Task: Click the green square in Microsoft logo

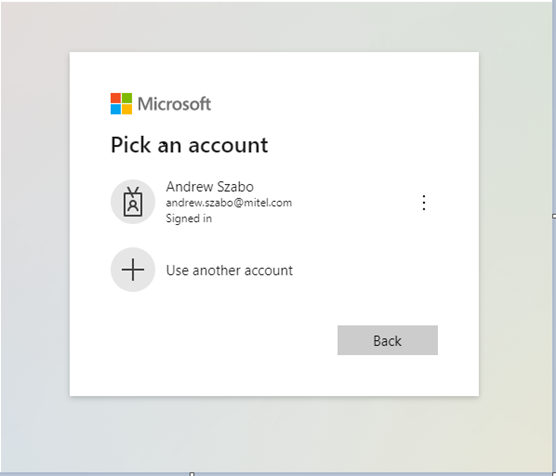Action: 127,98
